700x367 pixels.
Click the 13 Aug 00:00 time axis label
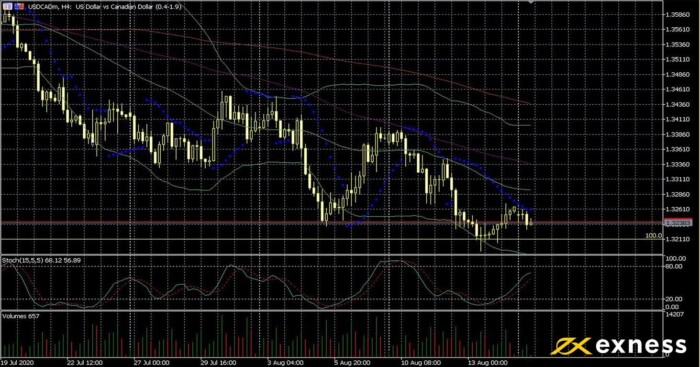click(x=488, y=363)
